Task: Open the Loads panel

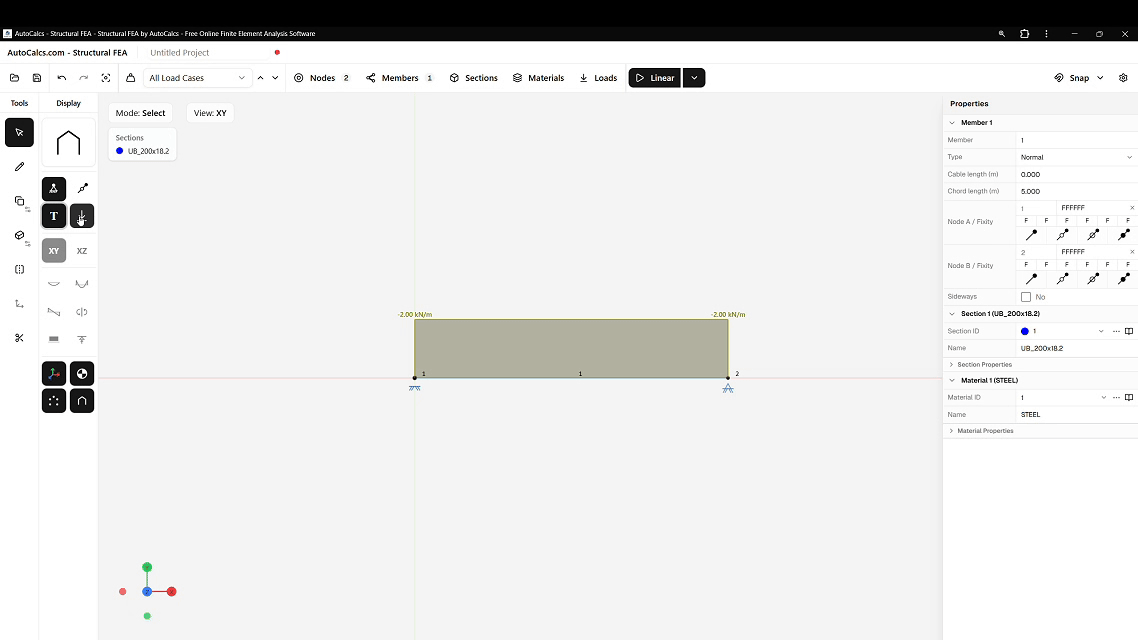Action: pos(598,78)
